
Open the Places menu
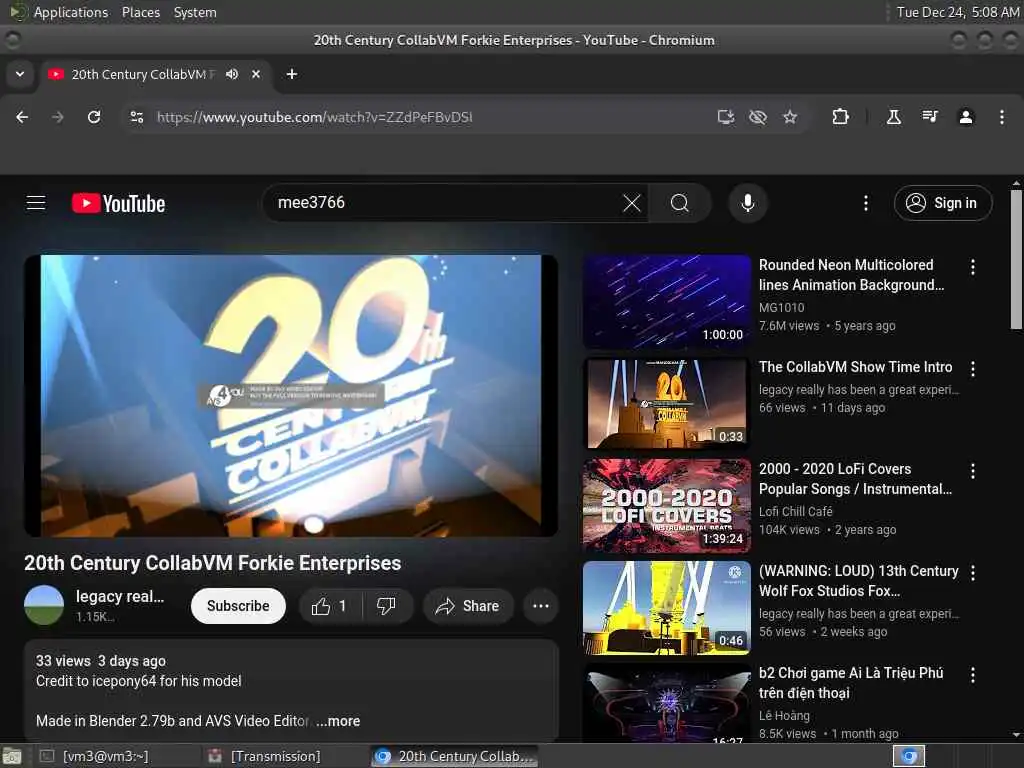click(141, 12)
